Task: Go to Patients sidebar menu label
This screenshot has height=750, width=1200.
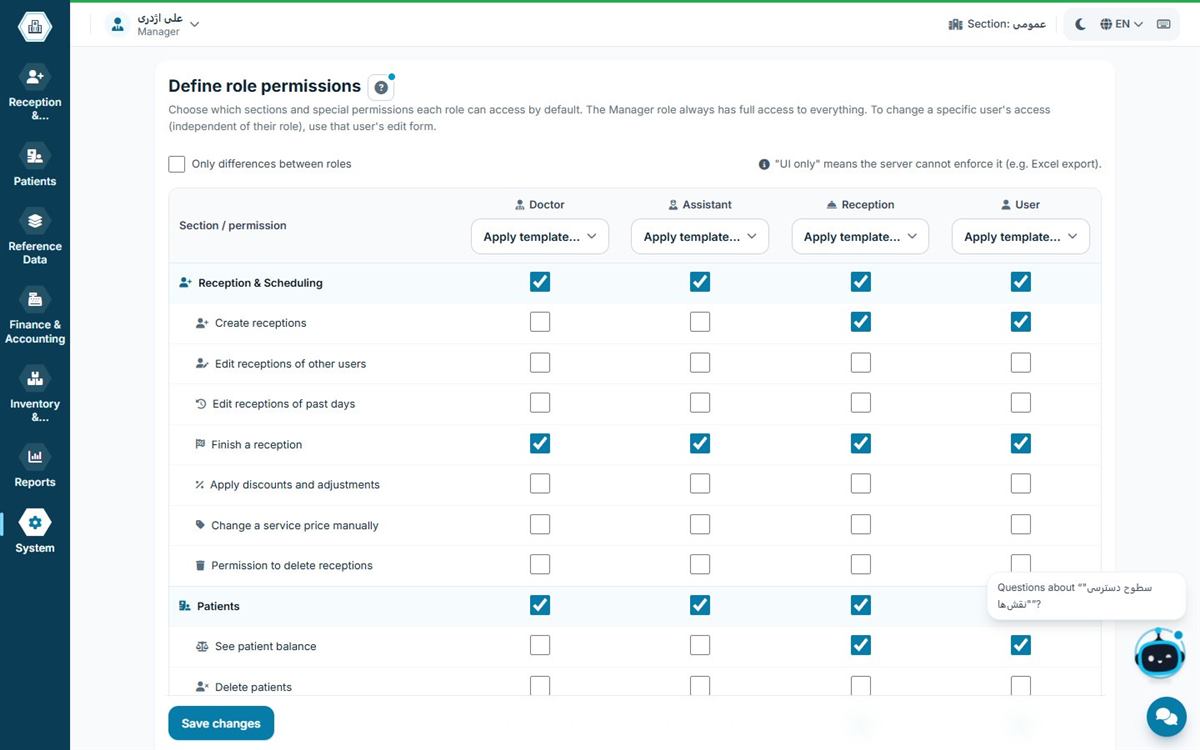Action: pos(35,181)
